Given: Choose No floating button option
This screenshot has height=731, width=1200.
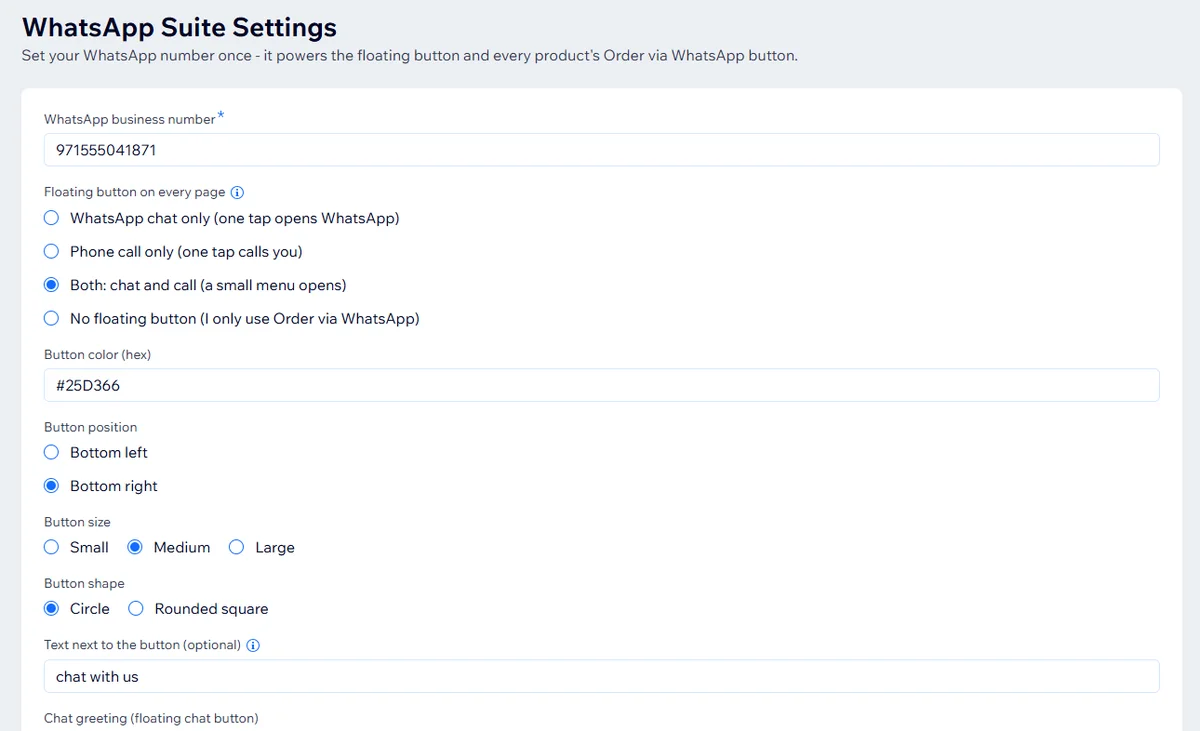Looking at the screenshot, I should pyautogui.click(x=51, y=319).
